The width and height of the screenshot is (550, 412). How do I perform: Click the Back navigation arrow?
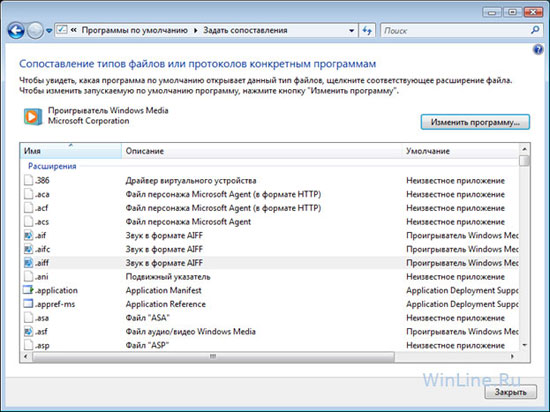(x=16, y=31)
